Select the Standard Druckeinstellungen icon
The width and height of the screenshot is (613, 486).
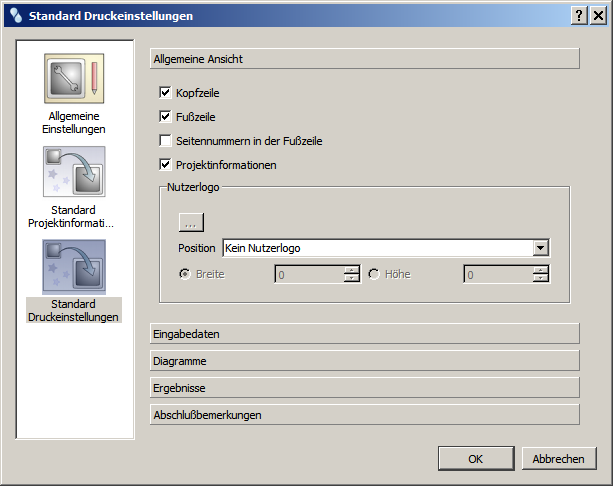pos(74,267)
